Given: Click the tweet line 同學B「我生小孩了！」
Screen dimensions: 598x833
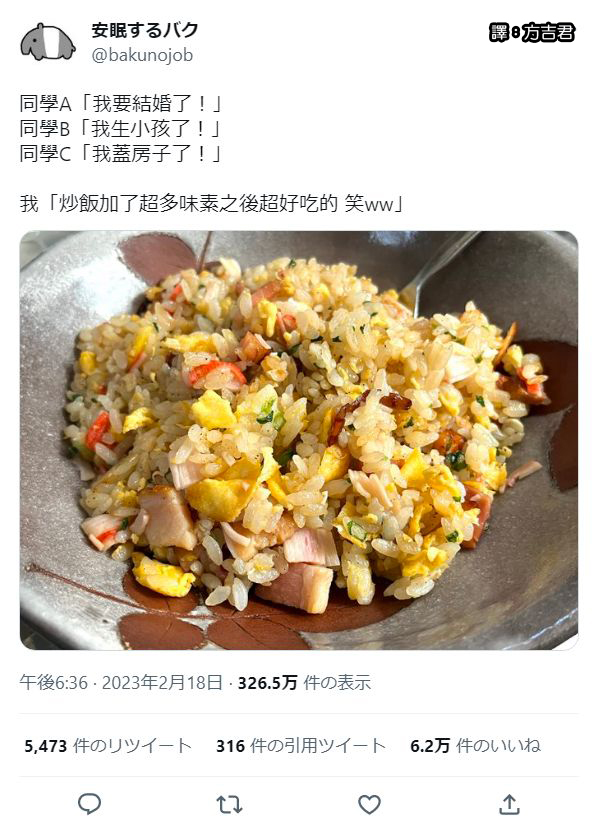Looking at the screenshot, I should 121,129.
